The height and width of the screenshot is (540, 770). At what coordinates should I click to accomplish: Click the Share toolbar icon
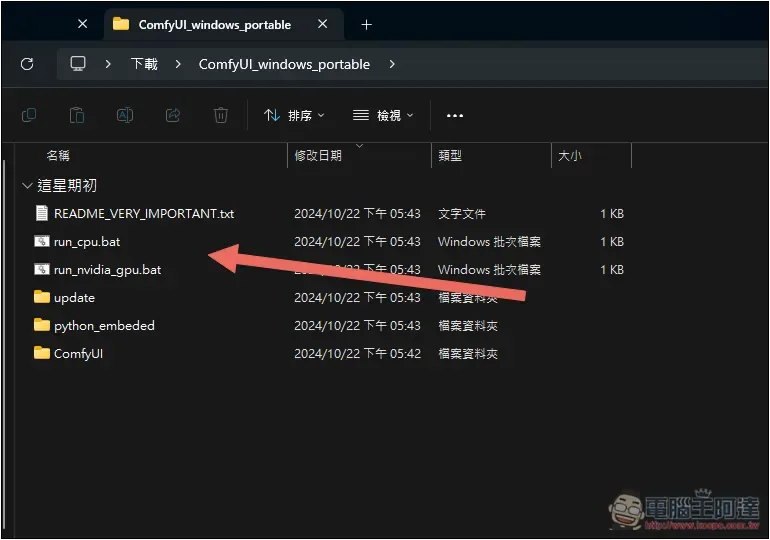coord(173,115)
